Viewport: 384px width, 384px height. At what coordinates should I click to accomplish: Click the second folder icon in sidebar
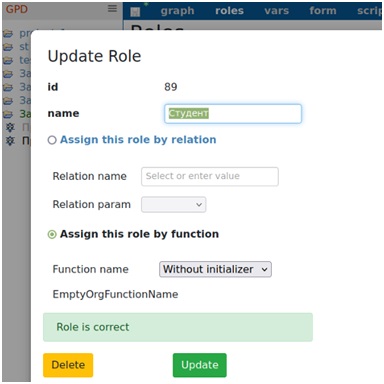pos(8,47)
